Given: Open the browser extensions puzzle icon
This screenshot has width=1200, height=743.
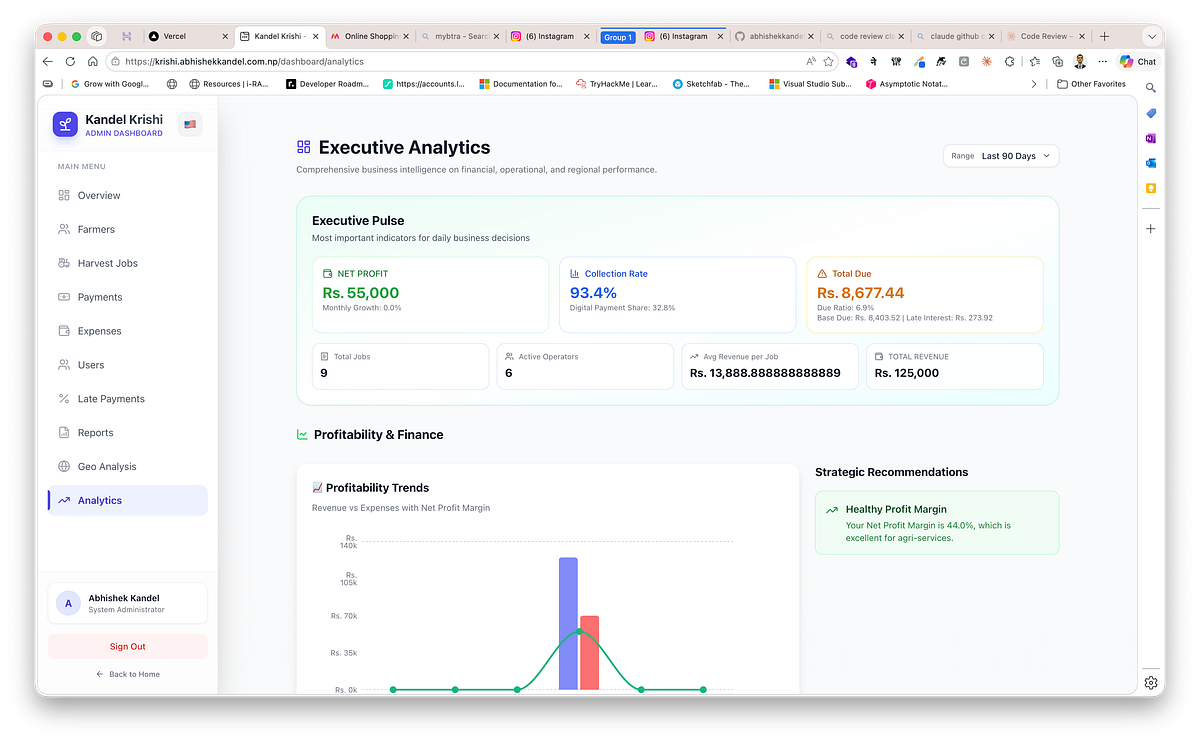Looking at the screenshot, I should [1009, 61].
